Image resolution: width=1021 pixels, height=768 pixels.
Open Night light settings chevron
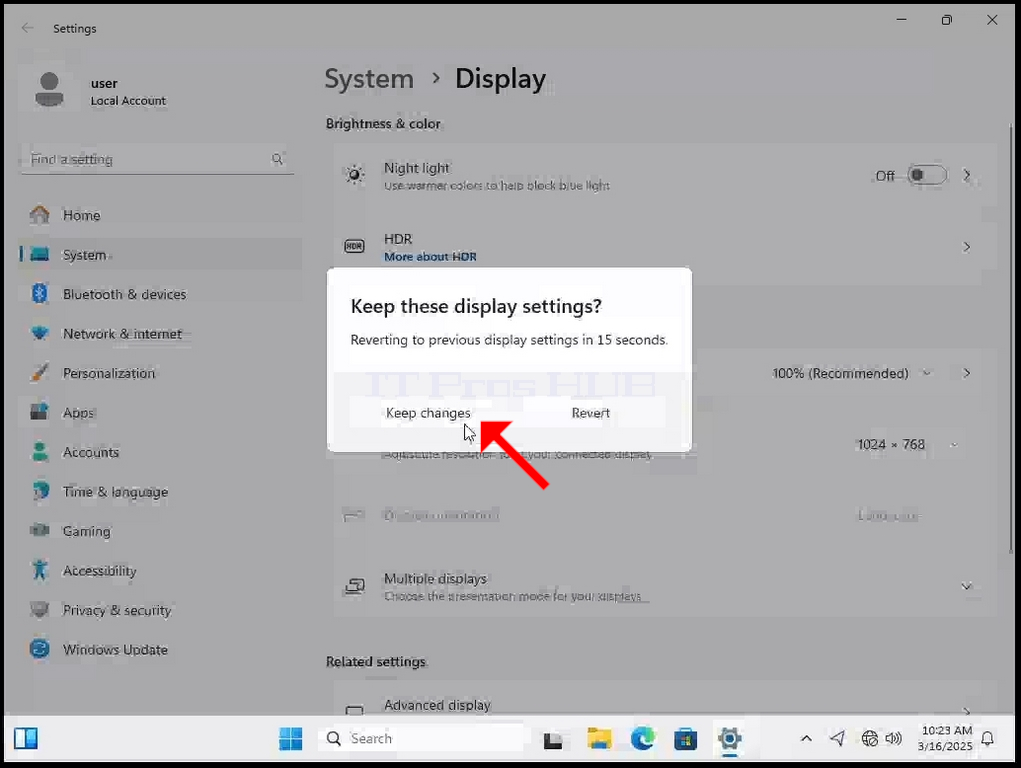(x=967, y=175)
